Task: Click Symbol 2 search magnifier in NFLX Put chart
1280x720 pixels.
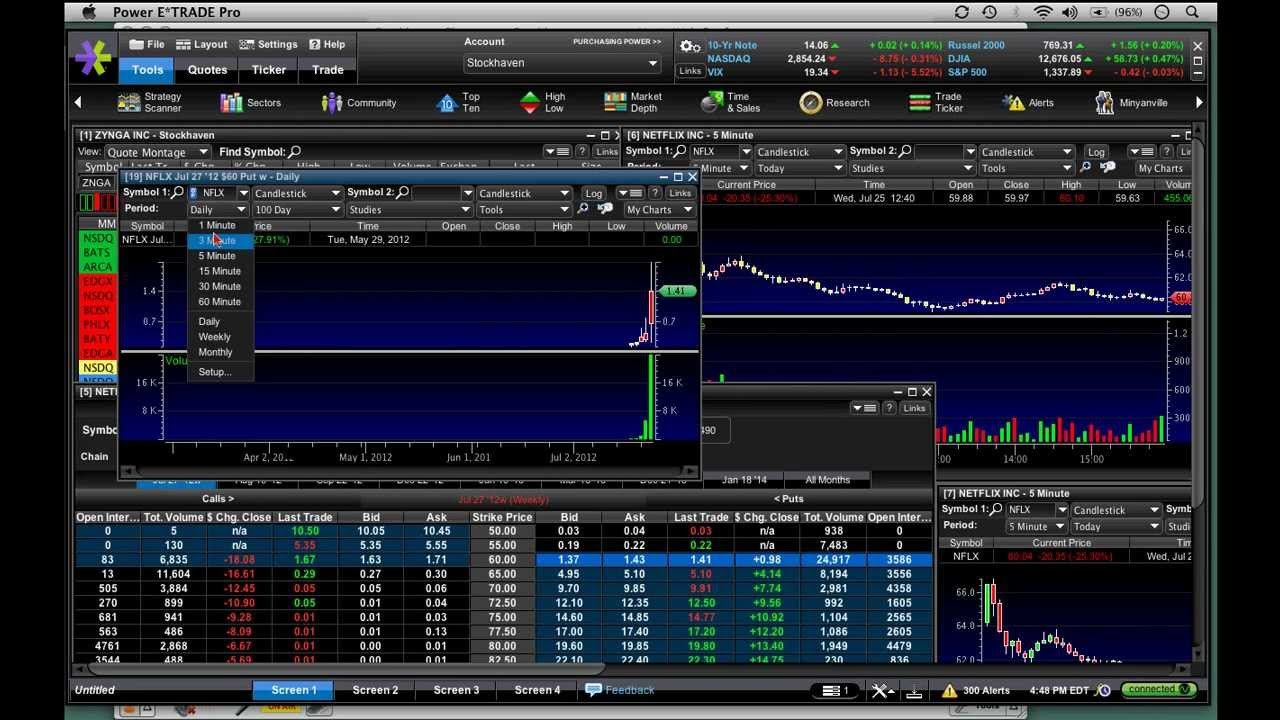Action: 402,192
